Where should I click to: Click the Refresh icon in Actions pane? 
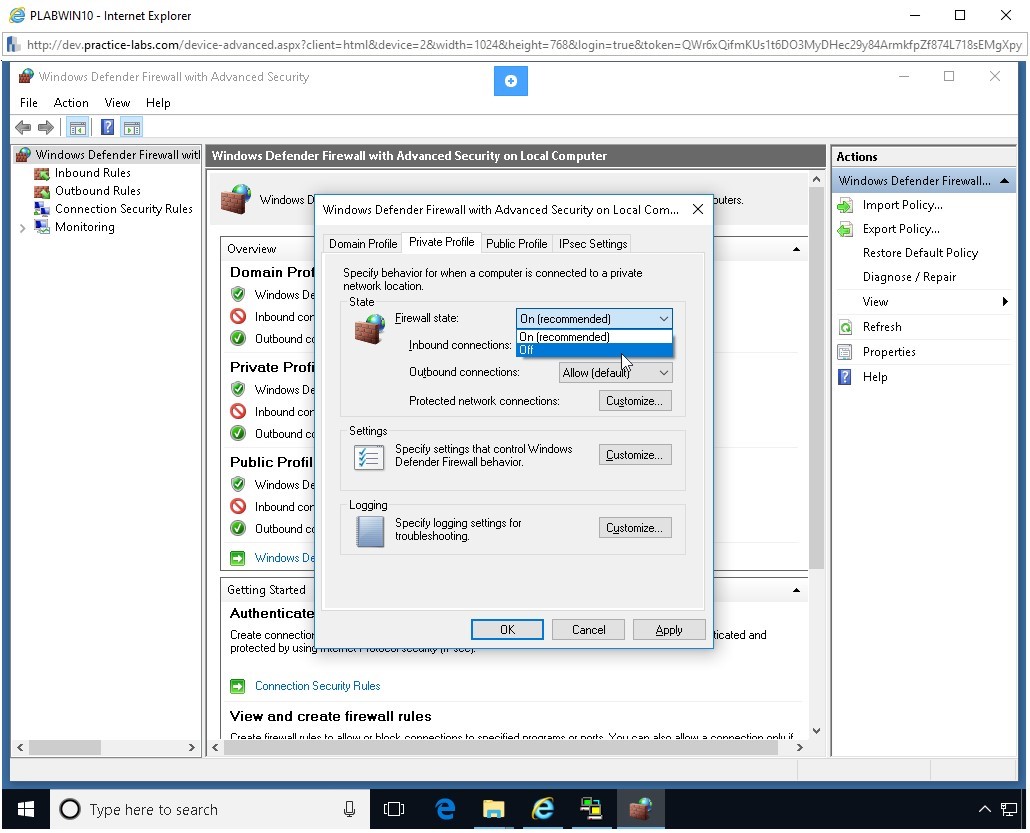point(845,327)
